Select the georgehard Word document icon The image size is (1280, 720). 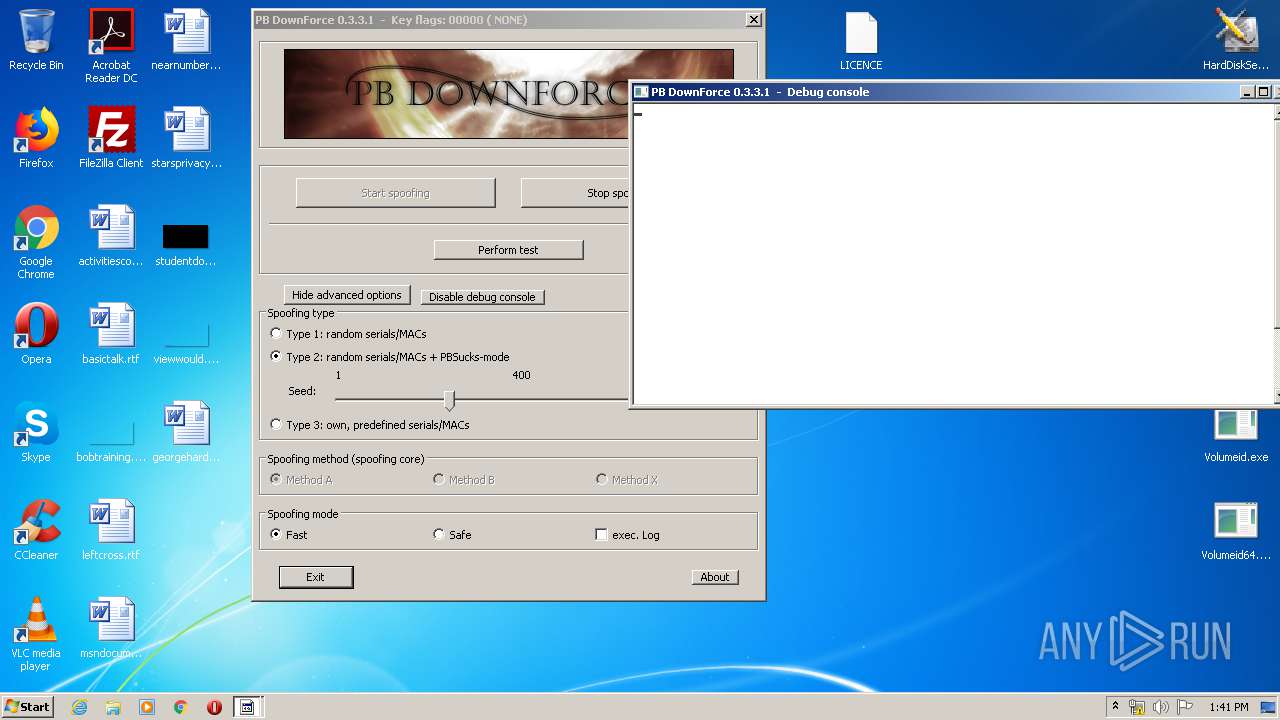(x=186, y=432)
